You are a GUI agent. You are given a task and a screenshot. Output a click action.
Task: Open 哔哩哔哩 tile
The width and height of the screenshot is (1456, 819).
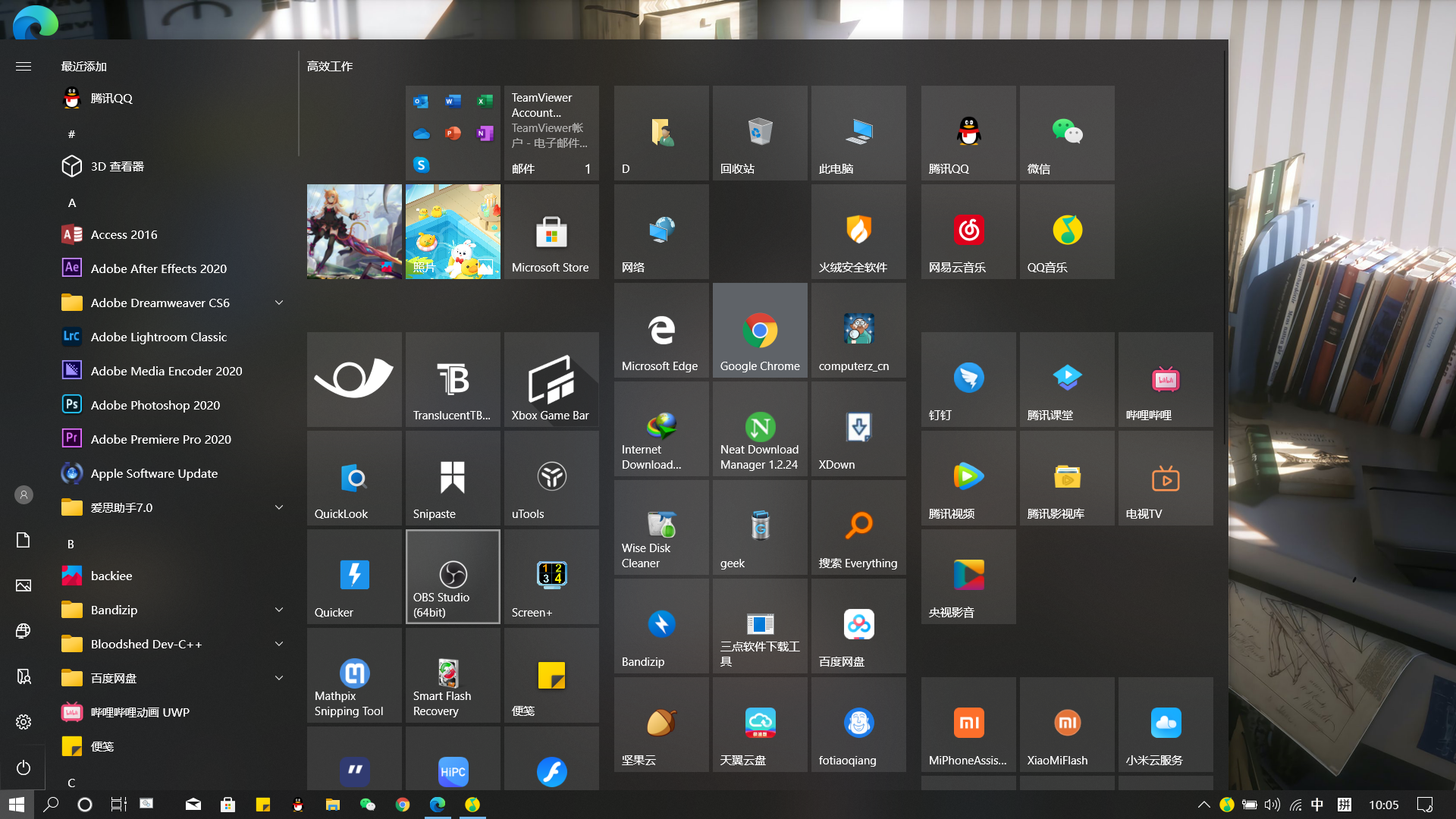click(1166, 379)
